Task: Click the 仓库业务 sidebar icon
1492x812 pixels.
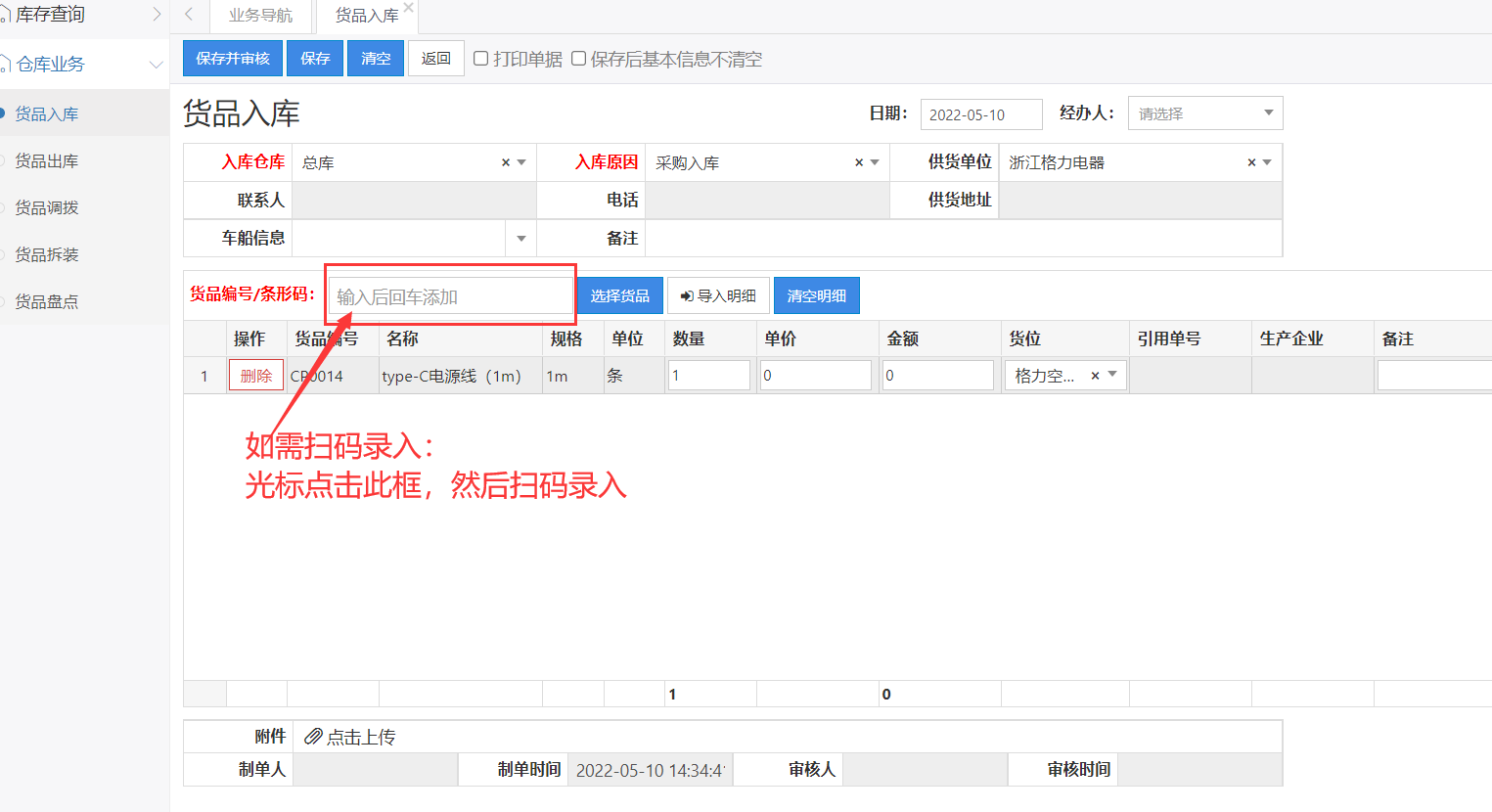Action: 6,65
